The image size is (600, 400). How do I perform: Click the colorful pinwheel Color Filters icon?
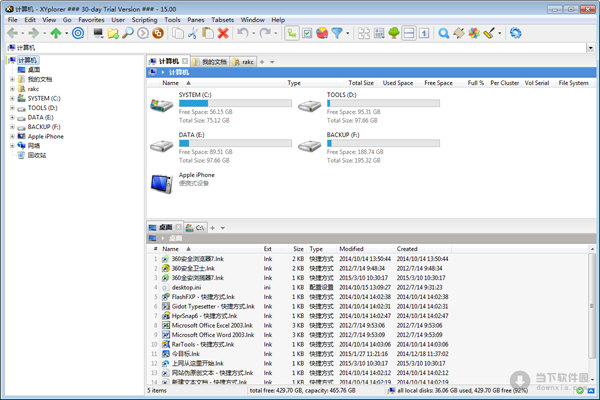coord(474,33)
